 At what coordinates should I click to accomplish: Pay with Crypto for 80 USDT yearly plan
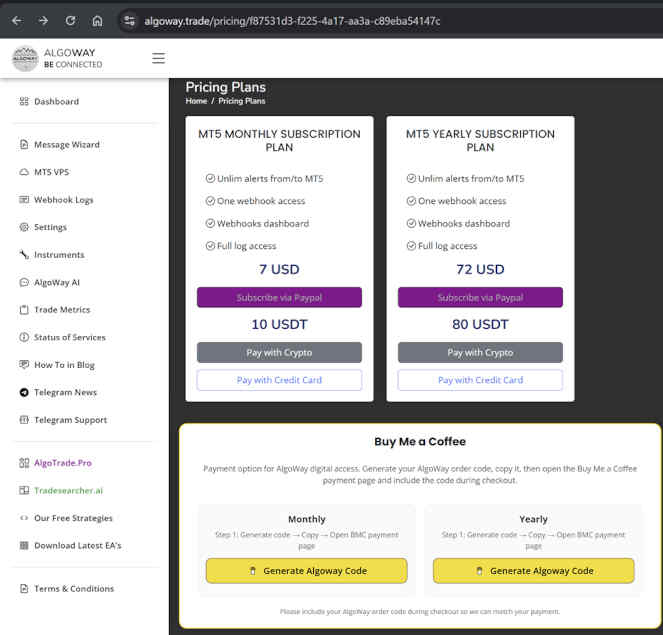[480, 353]
